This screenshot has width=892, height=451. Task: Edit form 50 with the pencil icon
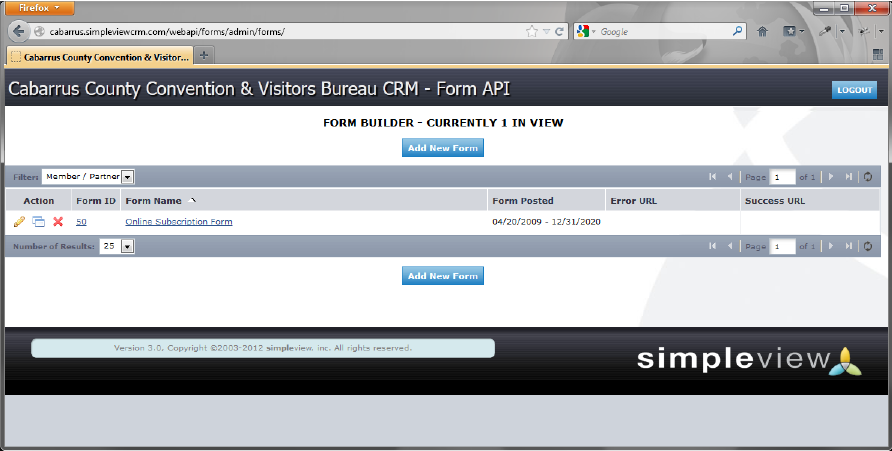pyautogui.click(x=19, y=222)
